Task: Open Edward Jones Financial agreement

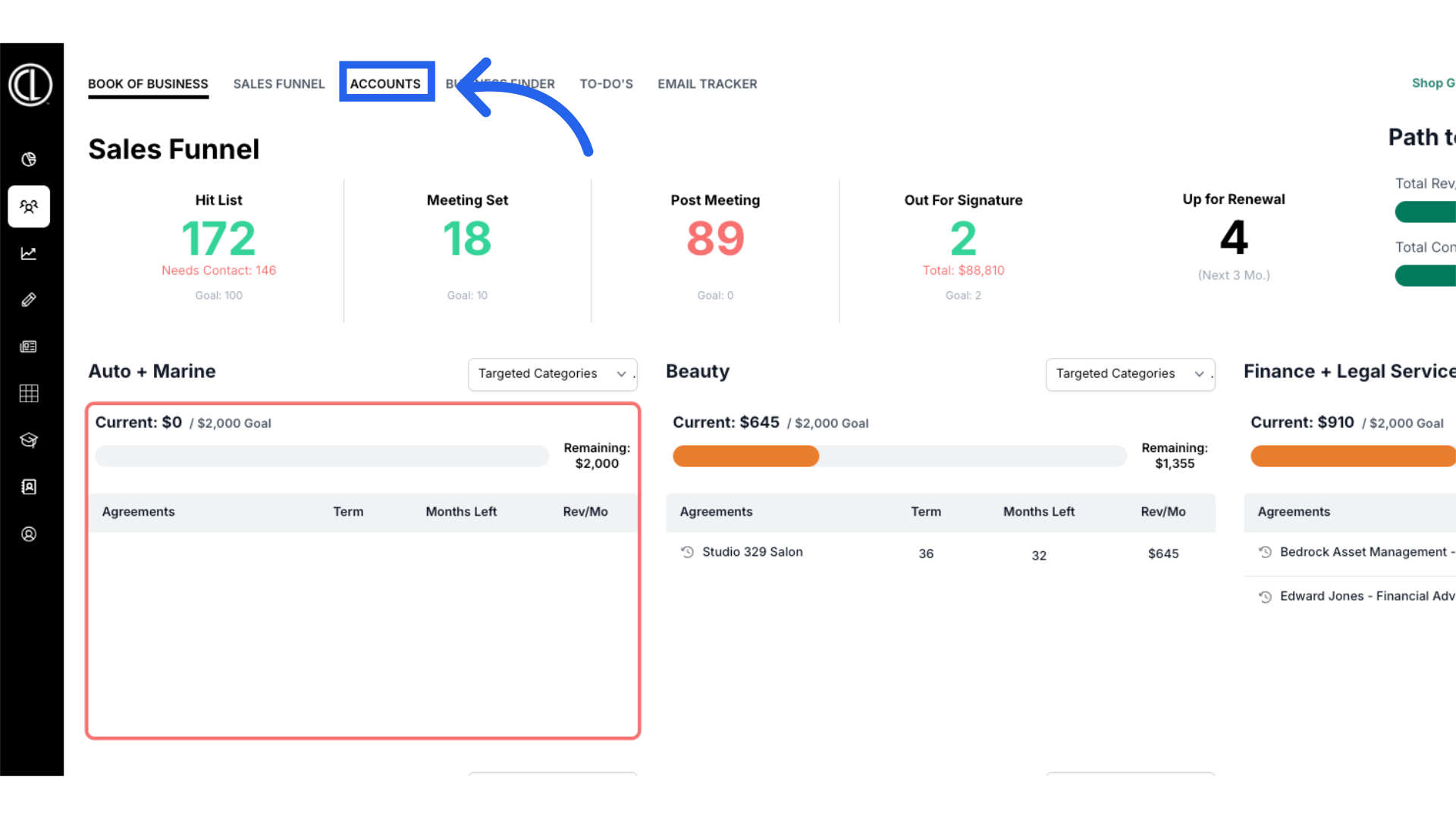Action: 1367,596
